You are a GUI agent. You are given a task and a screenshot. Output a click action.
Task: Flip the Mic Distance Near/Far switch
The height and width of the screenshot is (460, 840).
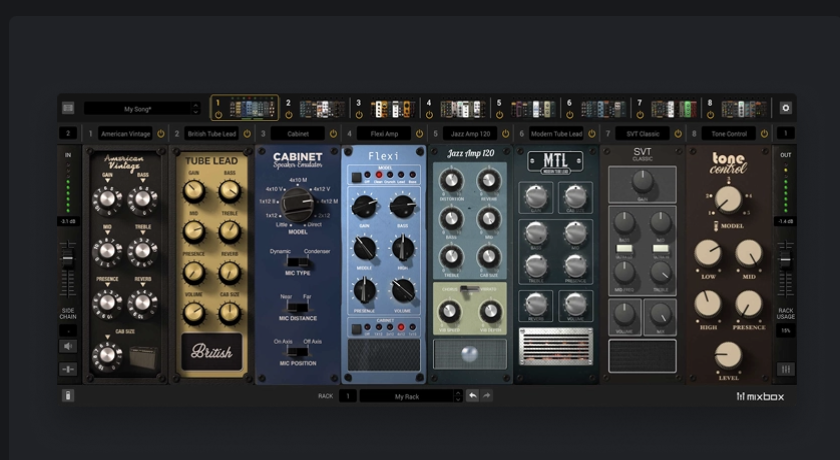298,307
